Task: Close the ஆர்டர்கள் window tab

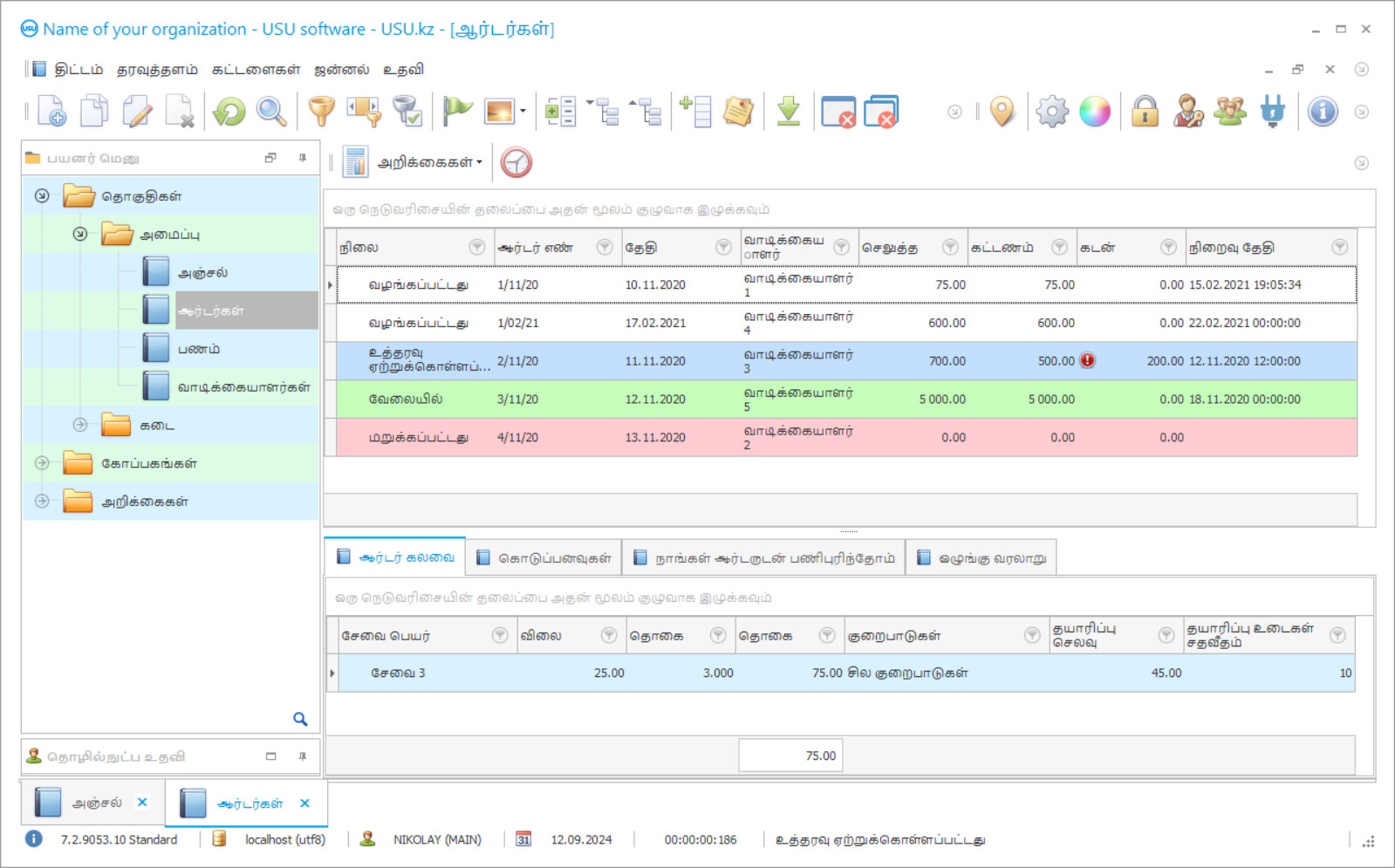Action: click(x=304, y=803)
